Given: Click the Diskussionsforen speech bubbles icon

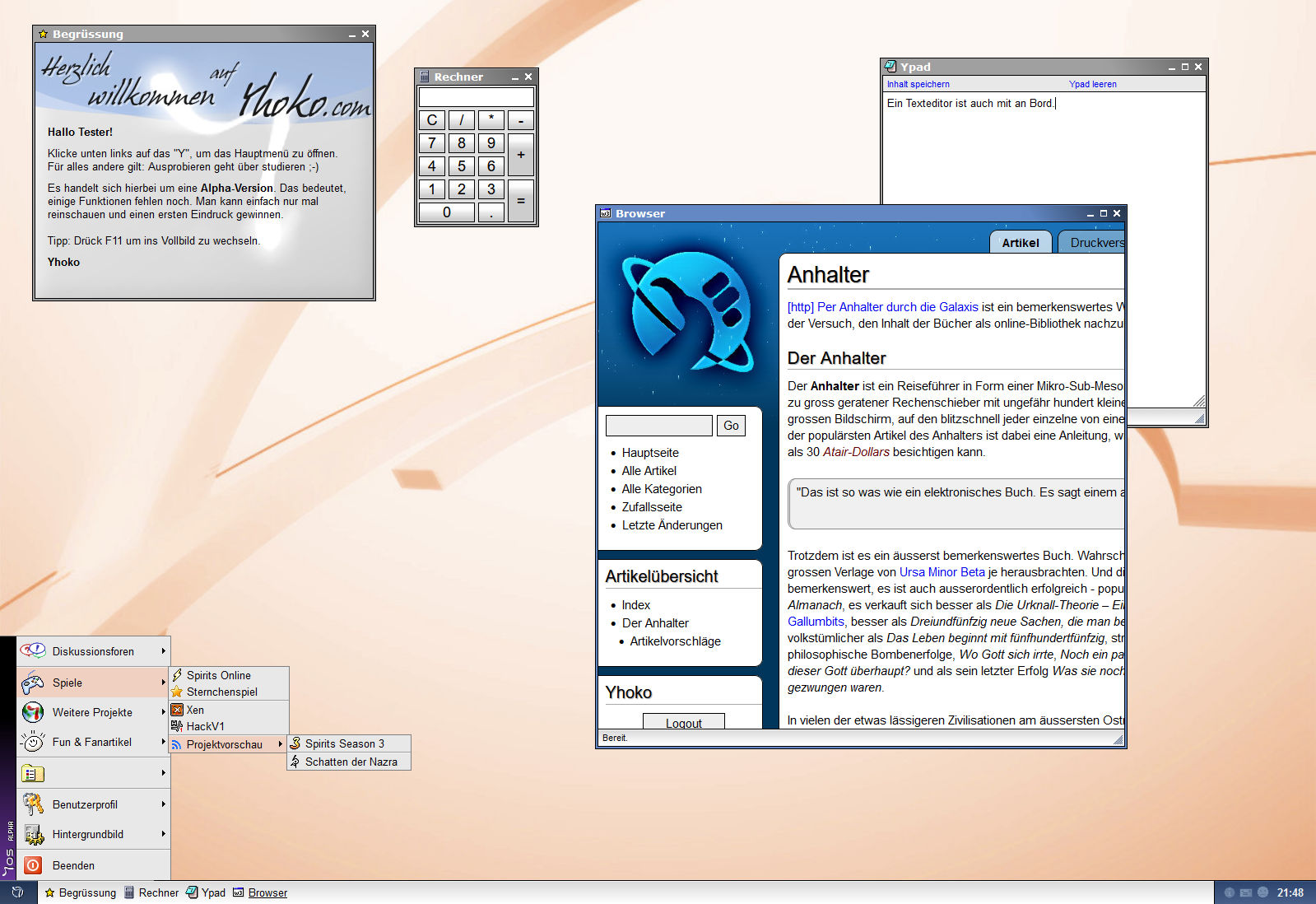Looking at the screenshot, I should pyautogui.click(x=33, y=651).
